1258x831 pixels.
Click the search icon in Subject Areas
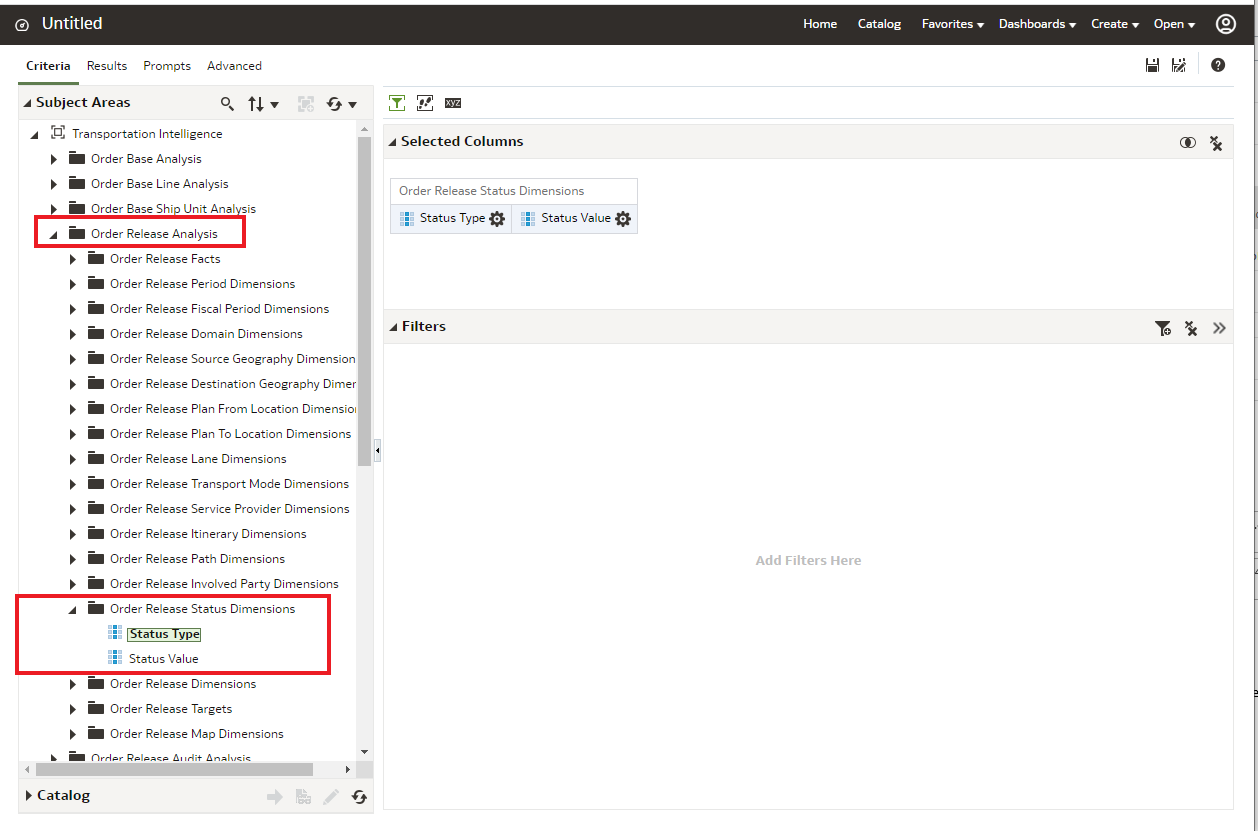pos(228,103)
